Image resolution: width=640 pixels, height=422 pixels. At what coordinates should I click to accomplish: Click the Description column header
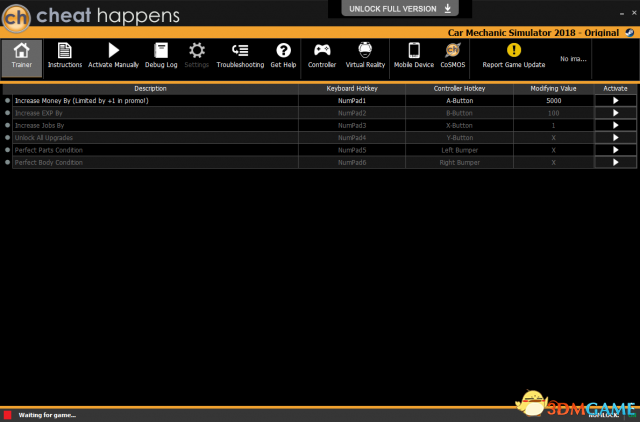150,89
